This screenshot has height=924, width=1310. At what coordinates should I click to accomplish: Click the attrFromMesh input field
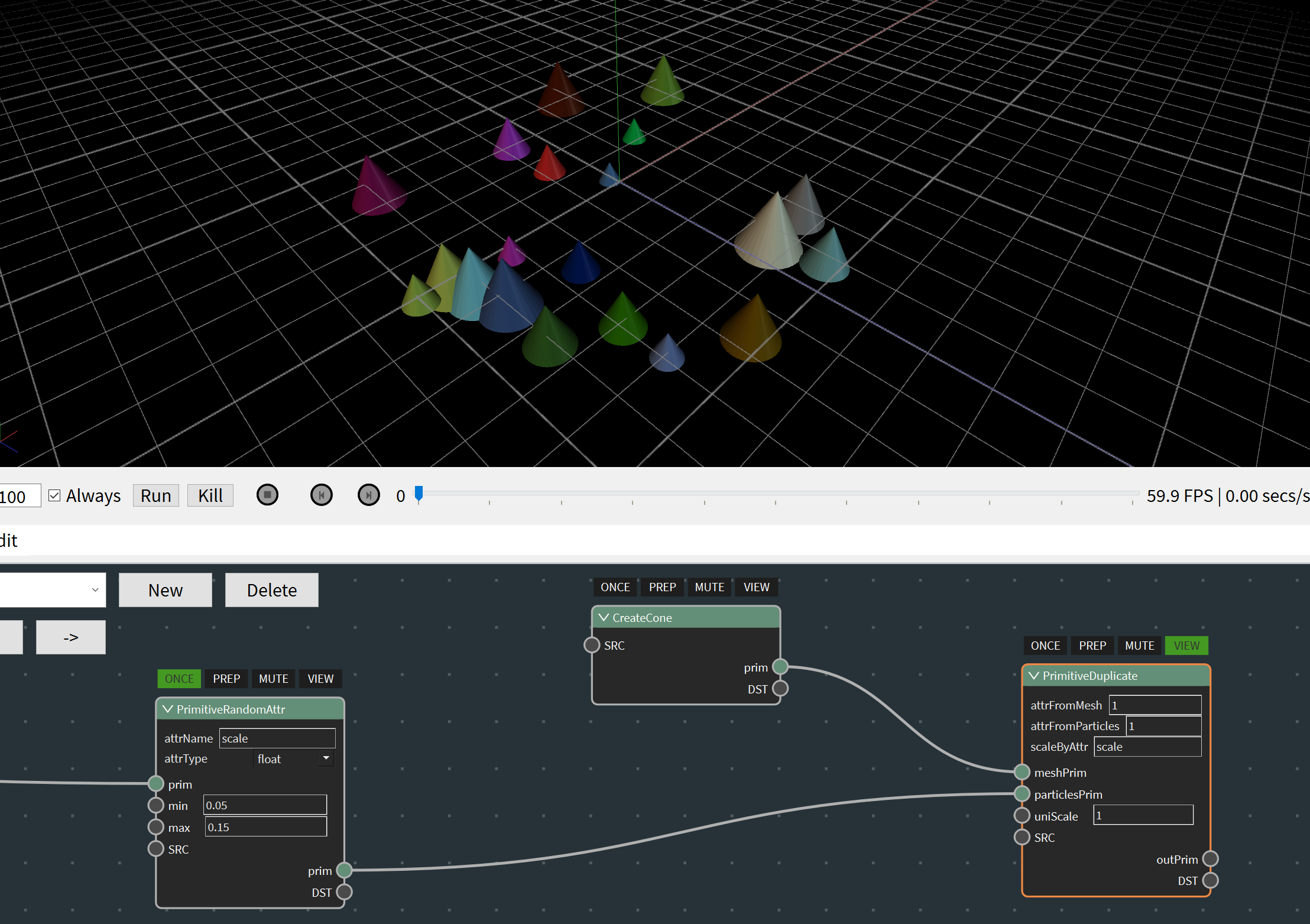pos(1155,705)
